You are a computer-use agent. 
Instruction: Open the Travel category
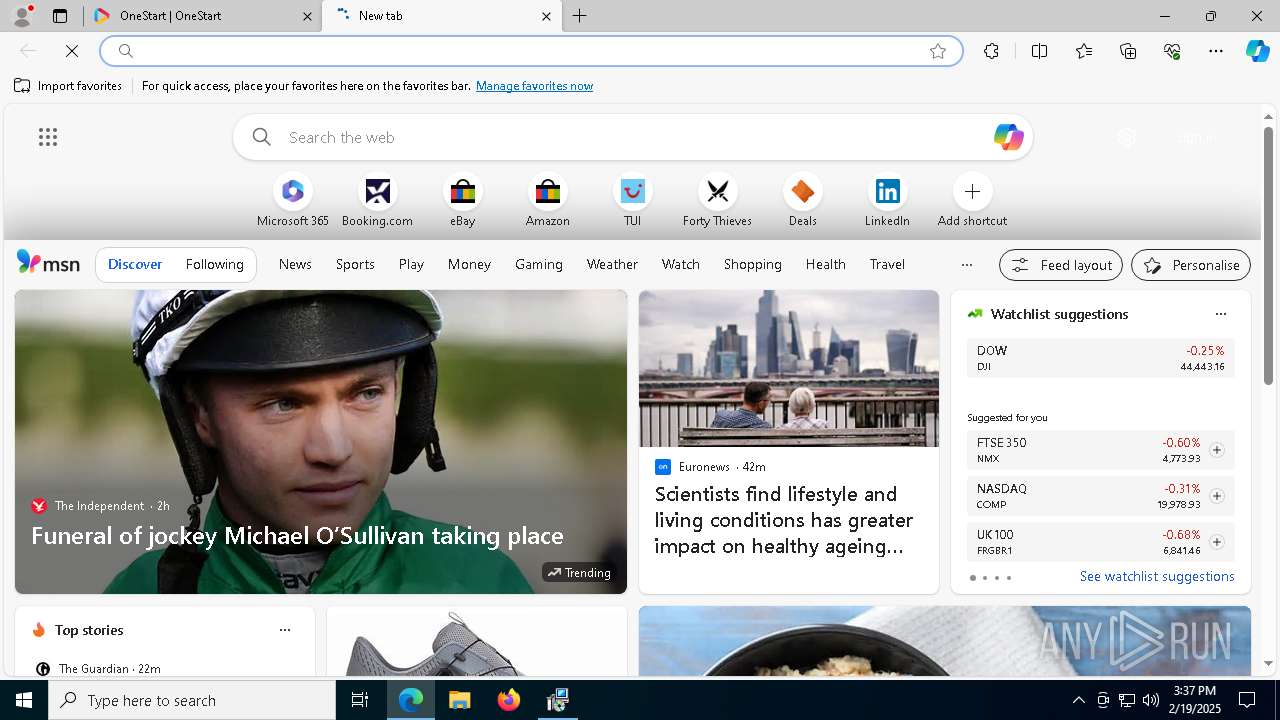pyautogui.click(x=887, y=264)
